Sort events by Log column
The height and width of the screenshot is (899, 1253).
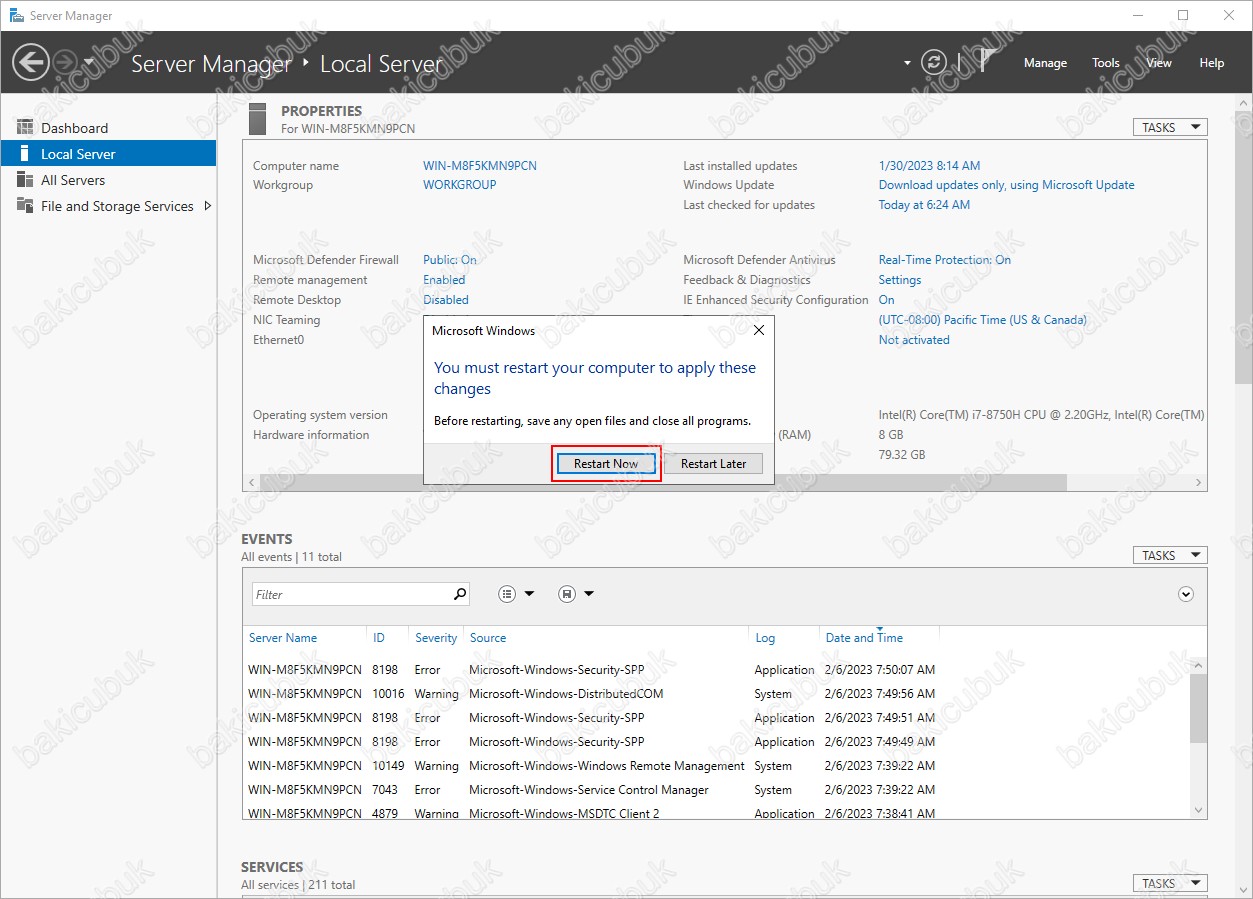point(765,638)
